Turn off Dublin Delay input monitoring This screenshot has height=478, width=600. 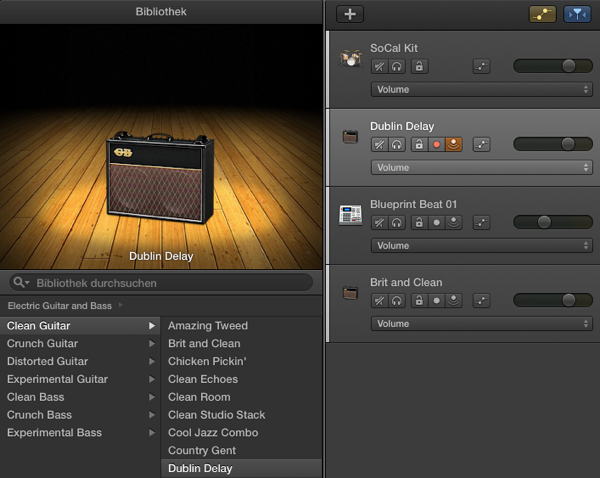(454, 144)
